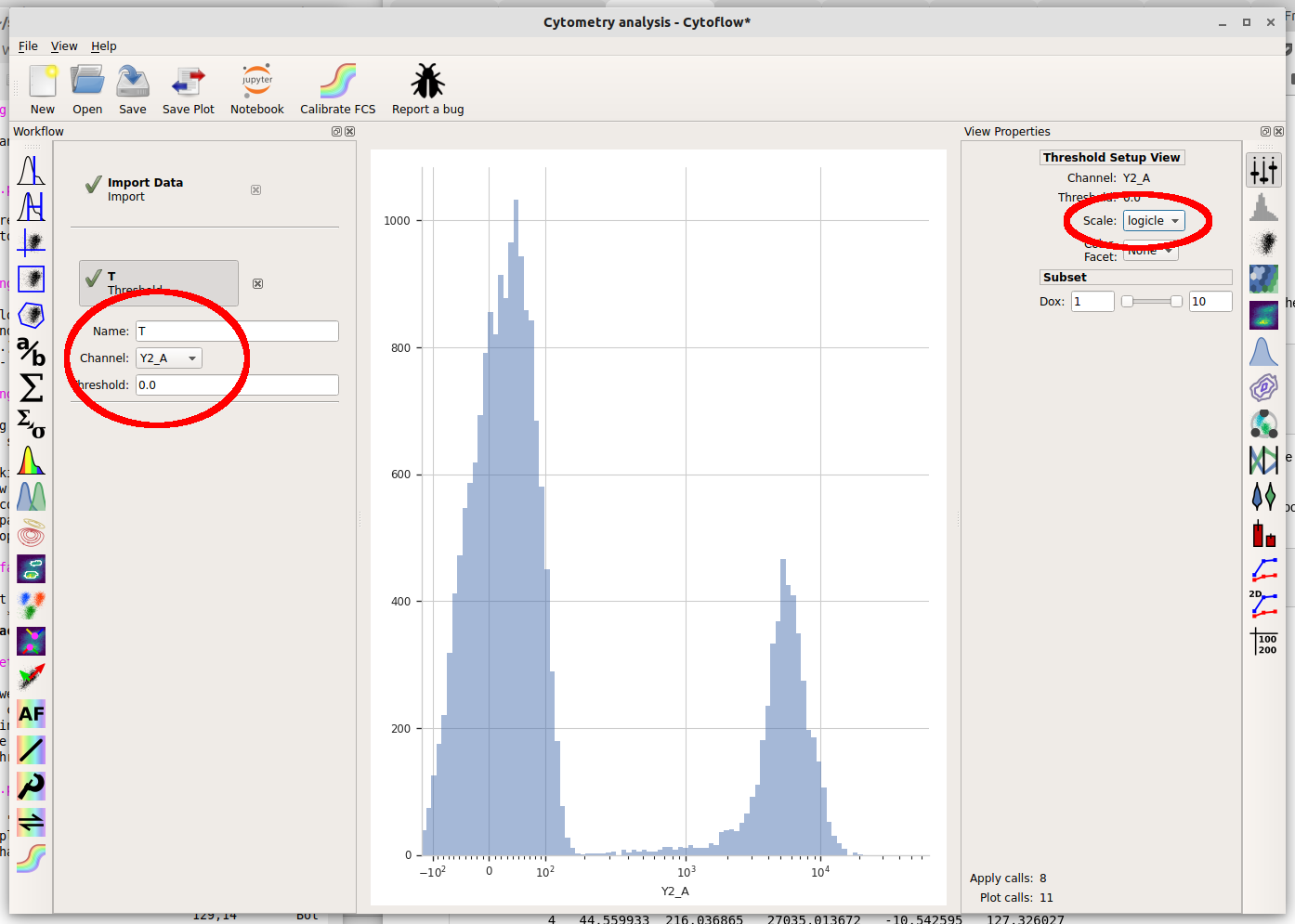1295x924 pixels.
Task: Add a Threshold gate operation from sidebar
Action: (31, 170)
